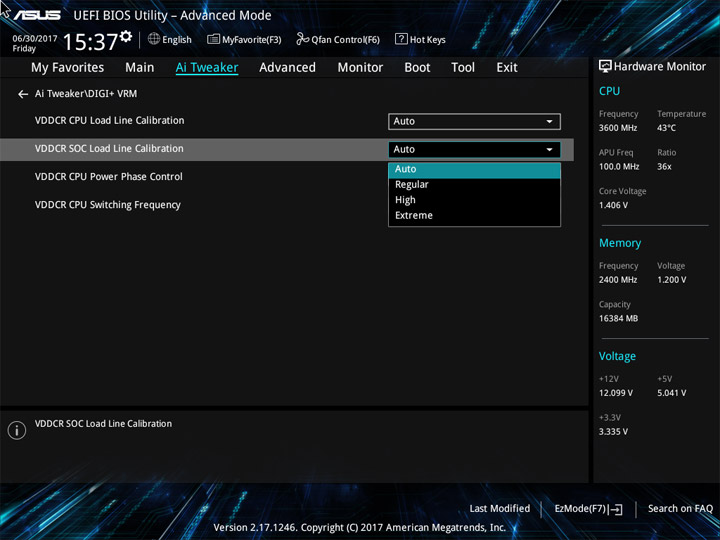
Task: Open MyFavorite(F3) list icon
Action: [213, 39]
